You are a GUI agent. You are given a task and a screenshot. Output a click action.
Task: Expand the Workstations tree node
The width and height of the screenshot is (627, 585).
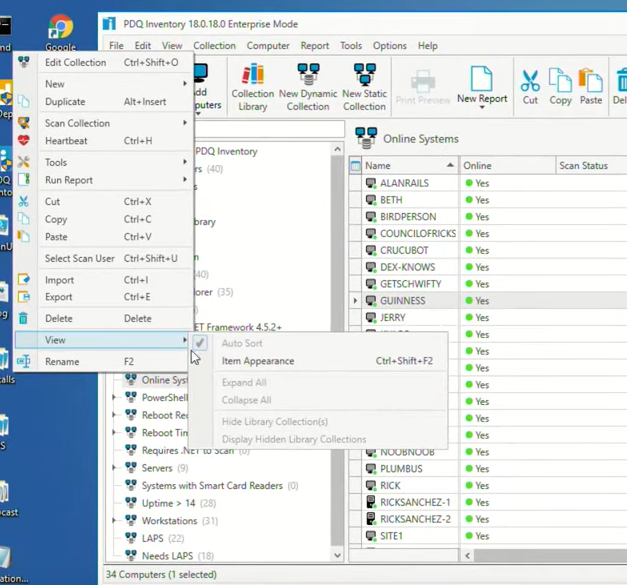(114, 520)
